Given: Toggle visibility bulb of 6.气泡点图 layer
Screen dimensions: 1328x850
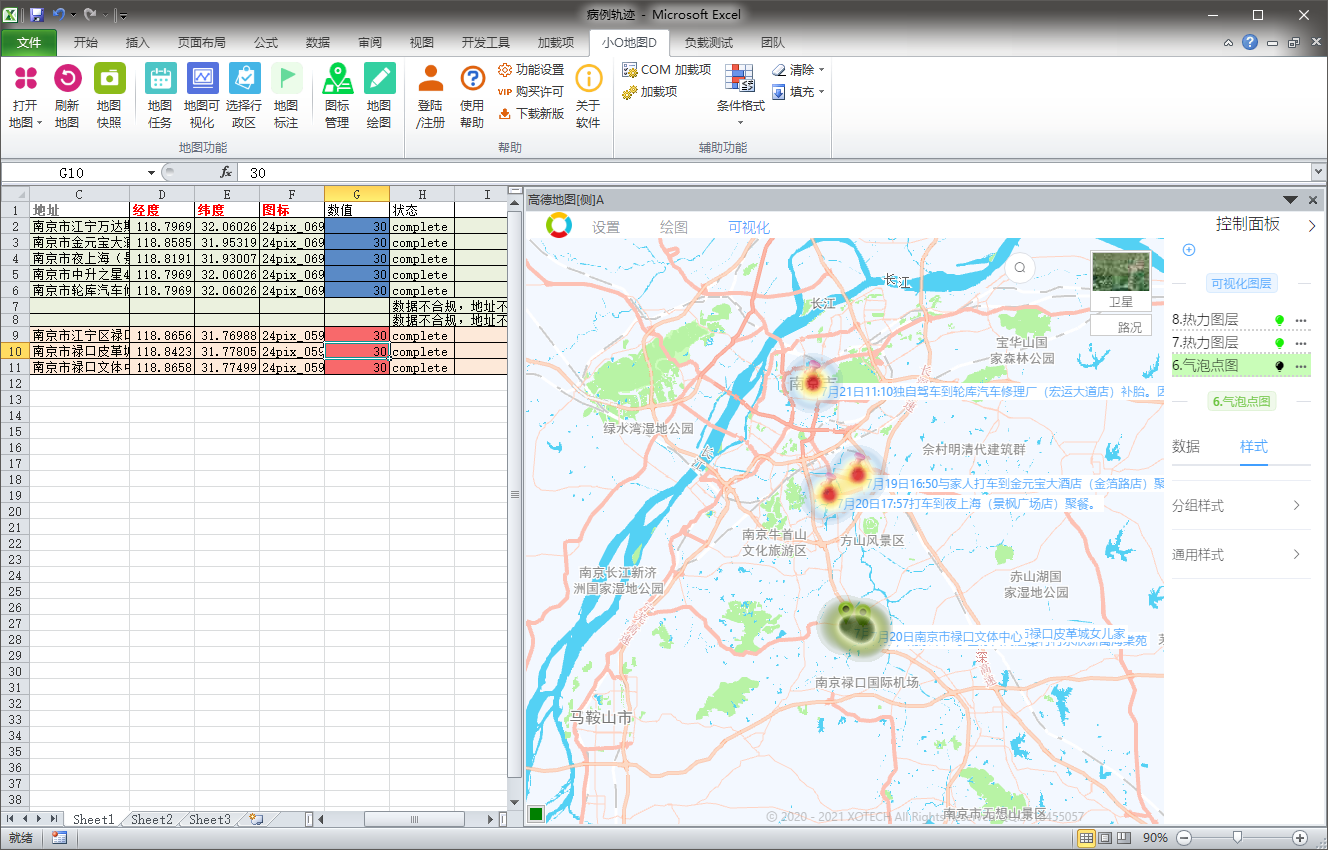Looking at the screenshot, I should point(1279,367).
